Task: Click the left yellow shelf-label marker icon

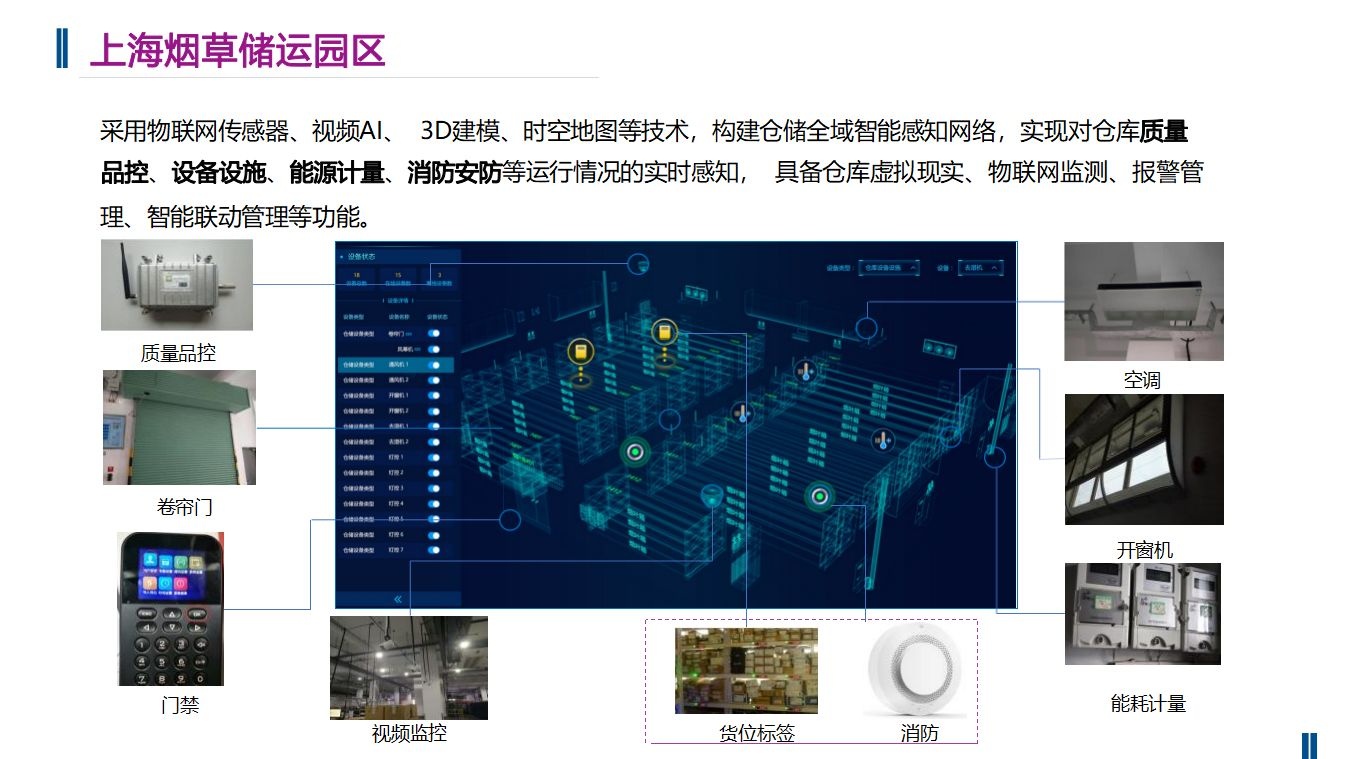Action: point(581,351)
